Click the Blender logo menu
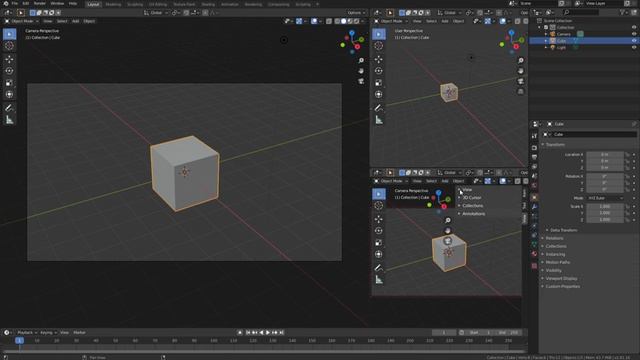This screenshot has width=640, height=360. coord(6,3)
